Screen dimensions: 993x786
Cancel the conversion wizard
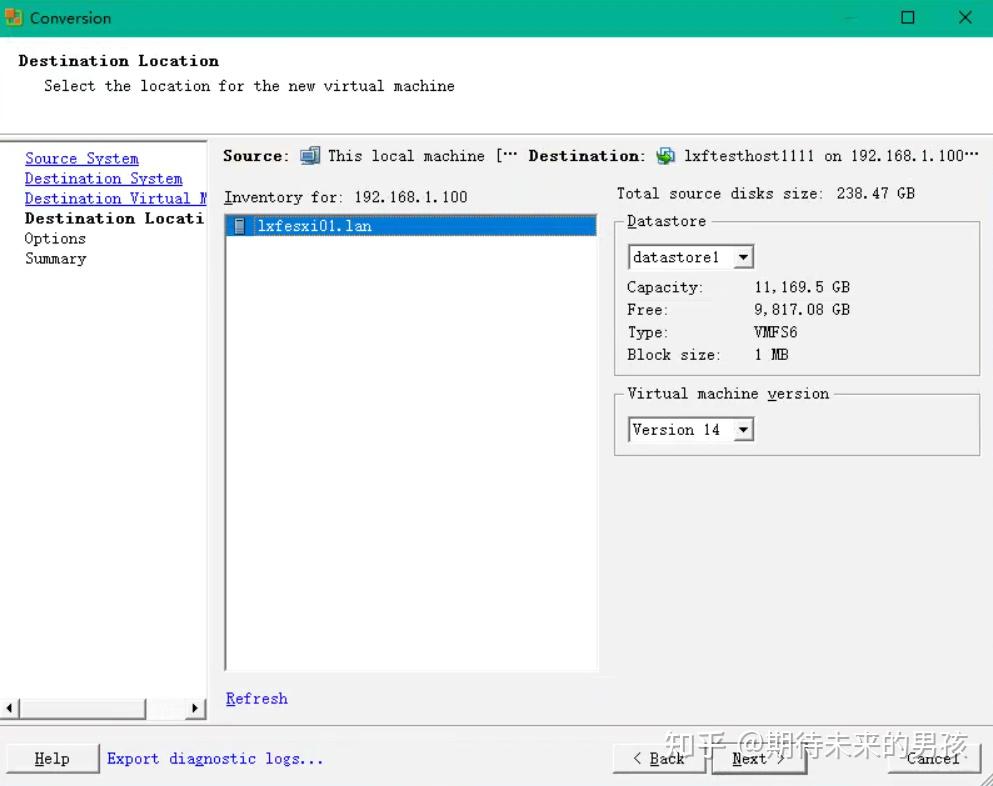click(932, 758)
